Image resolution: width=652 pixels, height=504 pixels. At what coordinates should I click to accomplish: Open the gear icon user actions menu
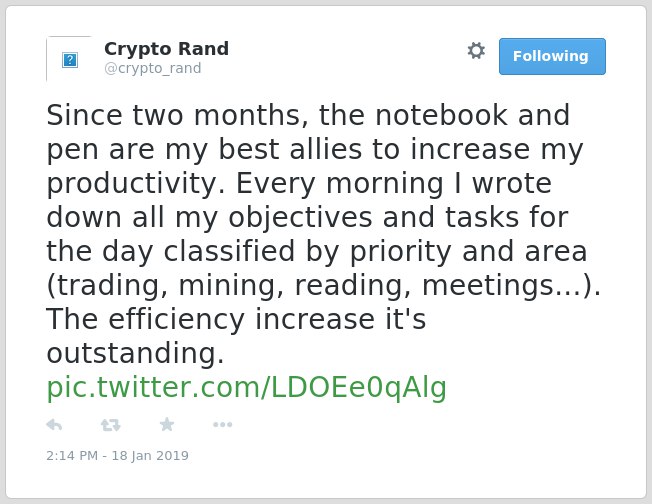pyautogui.click(x=476, y=51)
